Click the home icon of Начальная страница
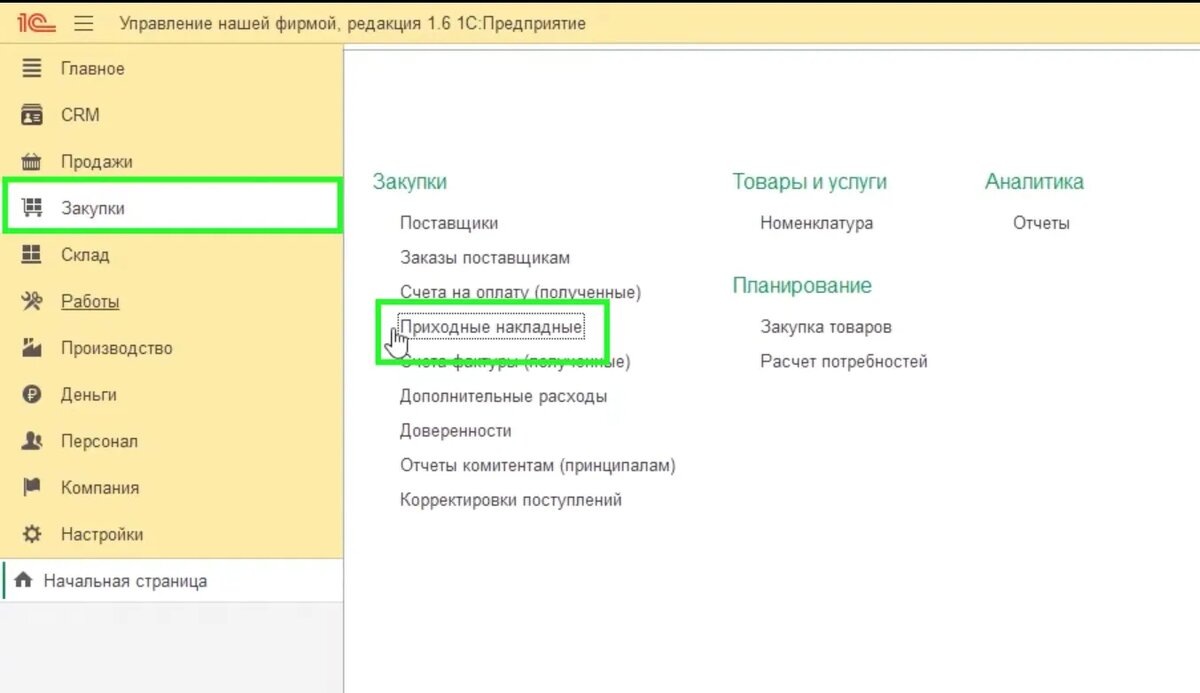 tap(24, 581)
